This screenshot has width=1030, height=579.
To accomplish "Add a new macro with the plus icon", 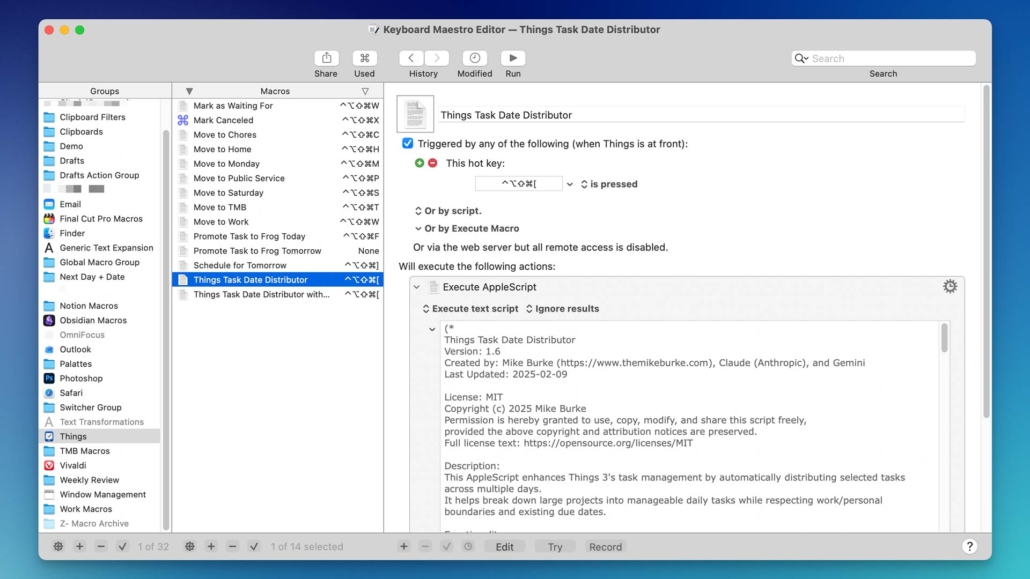I will point(211,546).
